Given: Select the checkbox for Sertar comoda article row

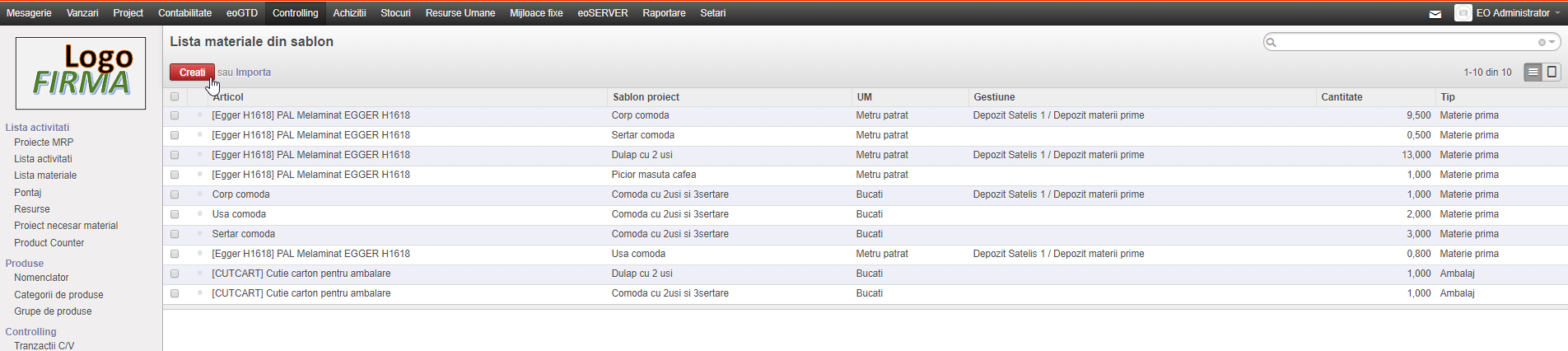Looking at the screenshot, I should [x=175, y=234].
